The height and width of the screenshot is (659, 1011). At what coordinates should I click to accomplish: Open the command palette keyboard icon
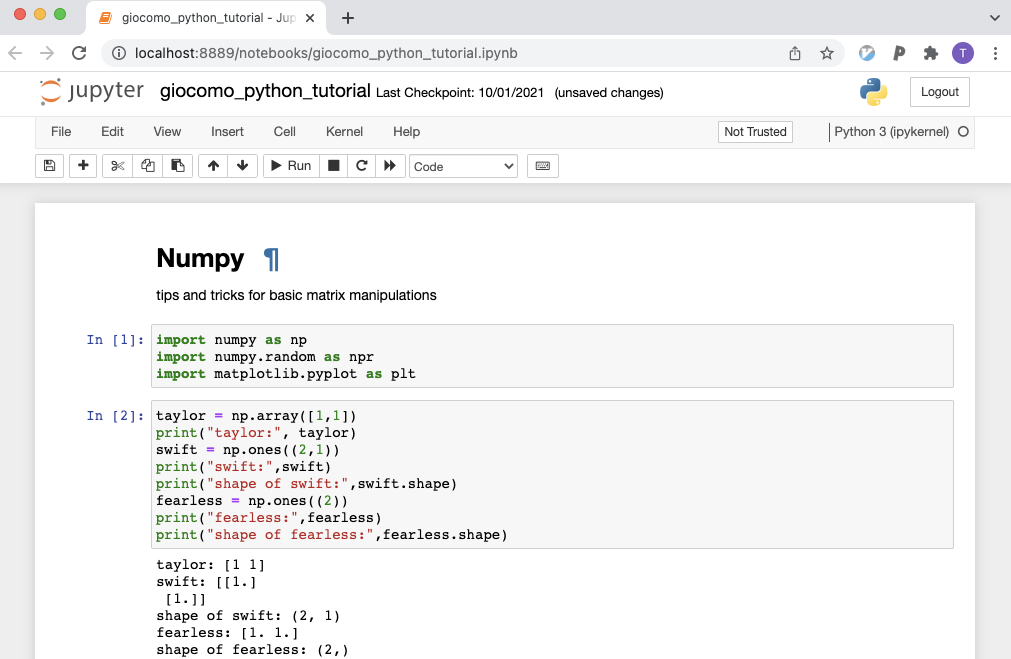click(x=542, y=165)
